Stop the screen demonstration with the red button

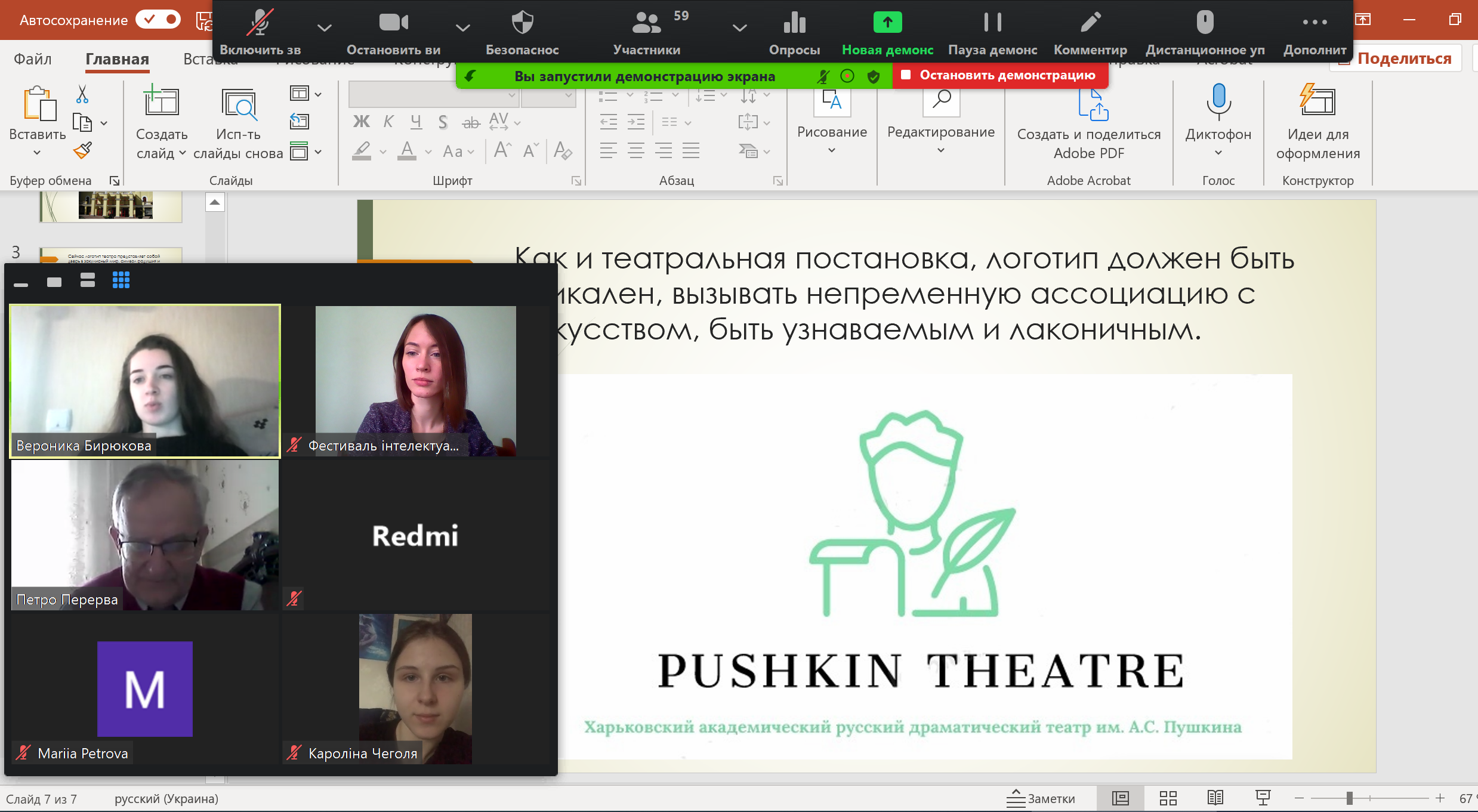click(1000, 75)
